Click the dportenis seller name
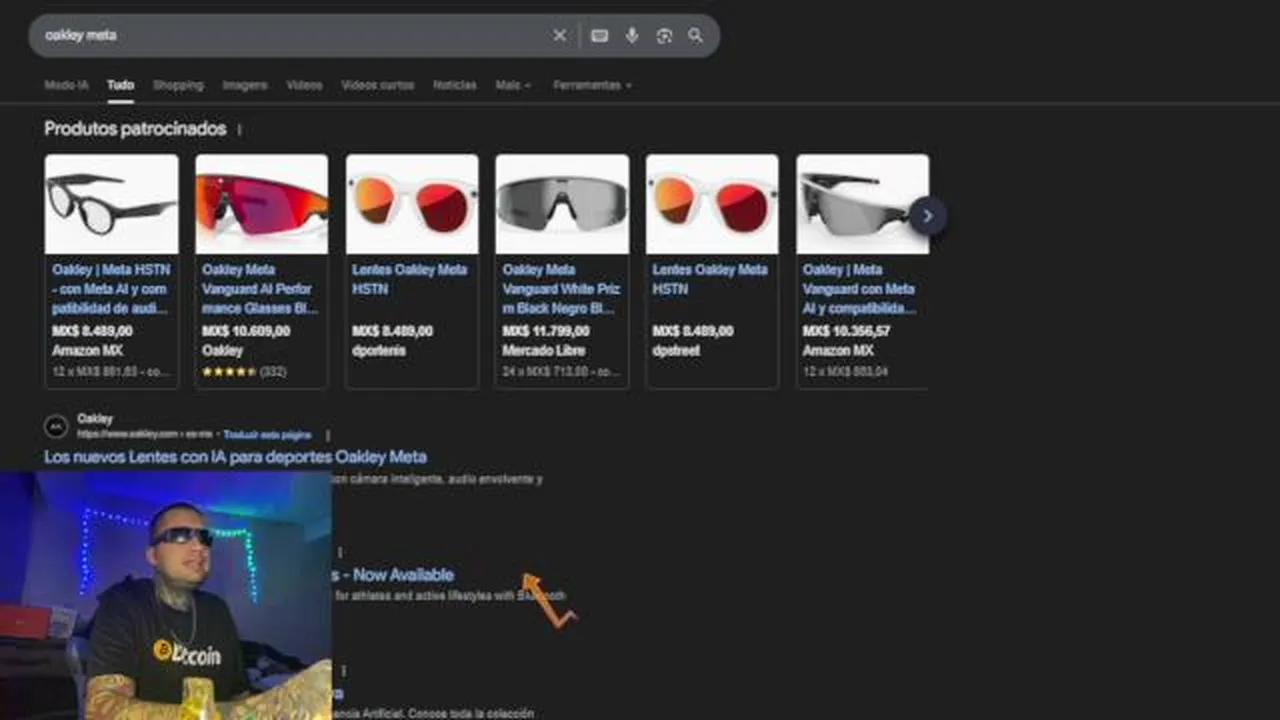The width and height of the screenshot is (1280, 720). tap(379, 351)
